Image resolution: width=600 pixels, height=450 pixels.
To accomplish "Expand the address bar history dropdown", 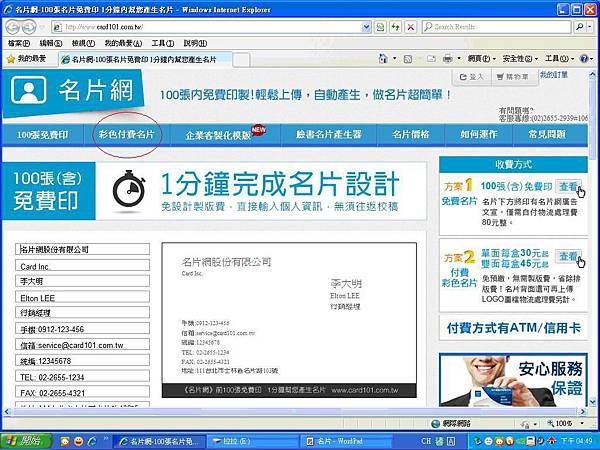I will [x=366, y=27].
